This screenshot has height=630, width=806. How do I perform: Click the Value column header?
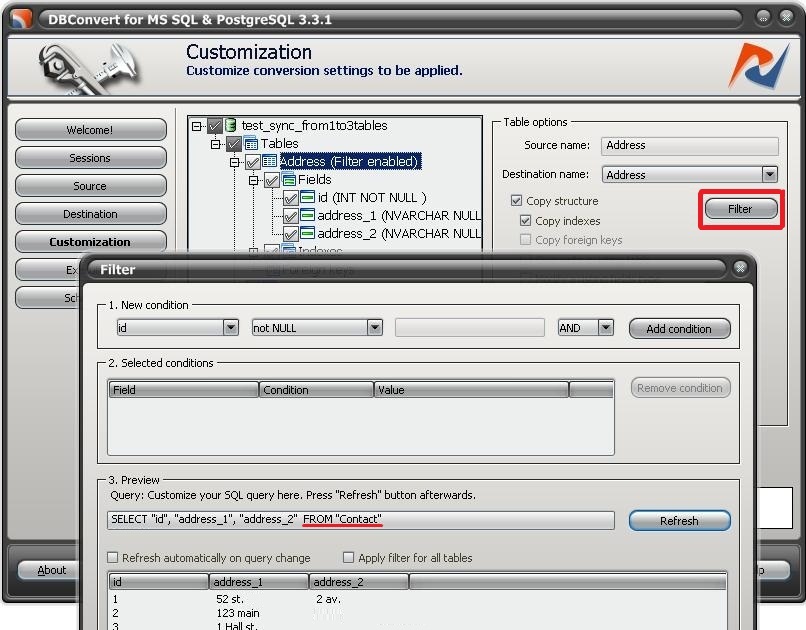tap(472, 390)
